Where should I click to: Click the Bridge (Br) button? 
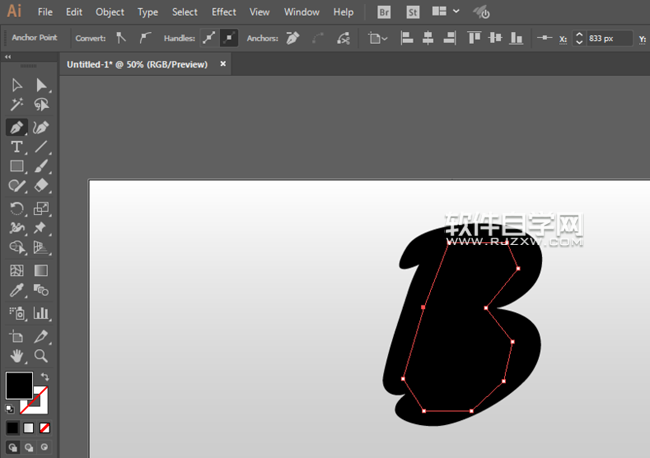[385, 12]
